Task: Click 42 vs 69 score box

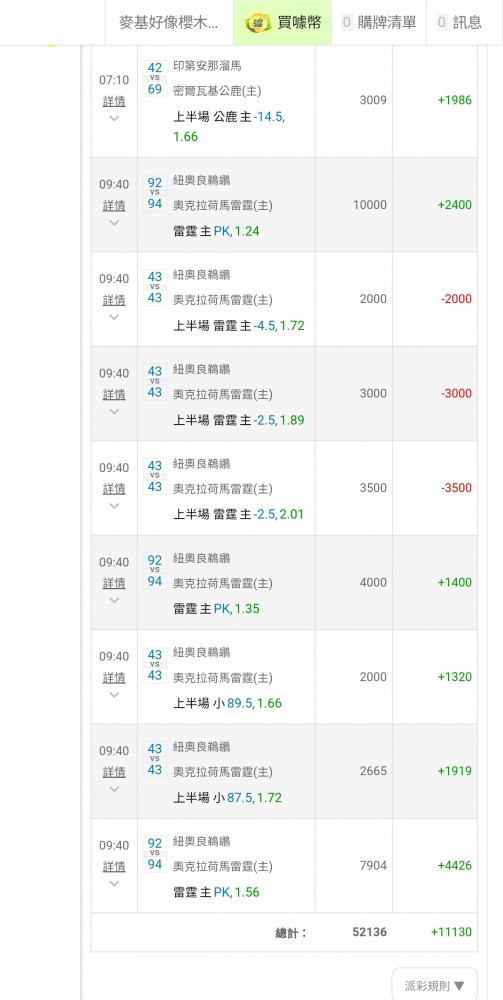Action: tap(155, 78)
